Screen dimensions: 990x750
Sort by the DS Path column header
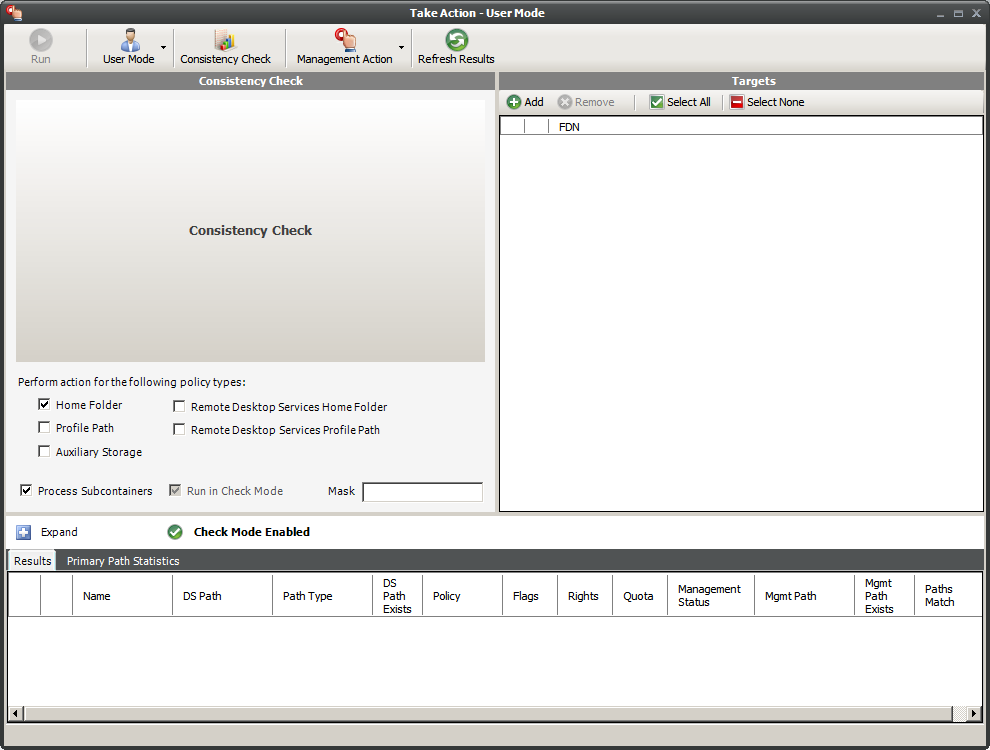click(x=222, y=596)
